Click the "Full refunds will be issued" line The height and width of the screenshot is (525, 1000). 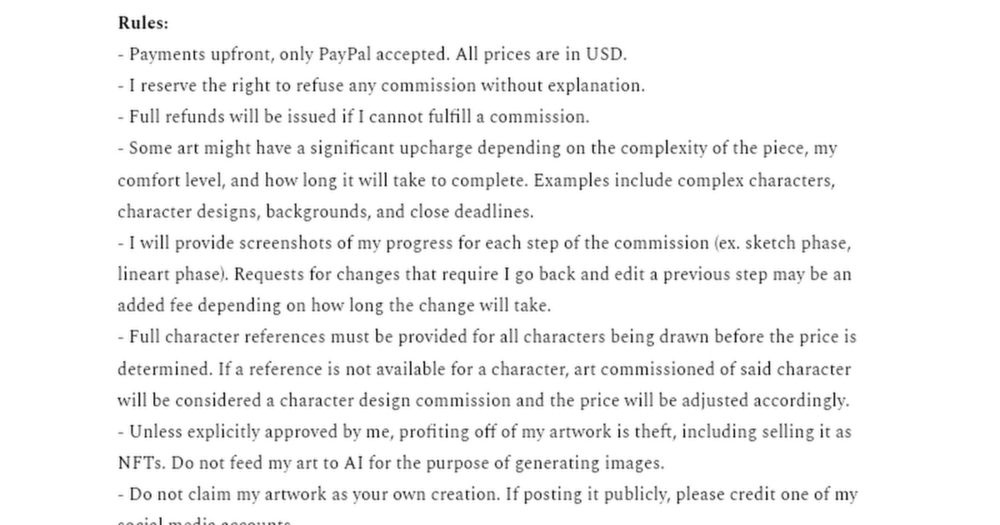click(x=353, y=117)
